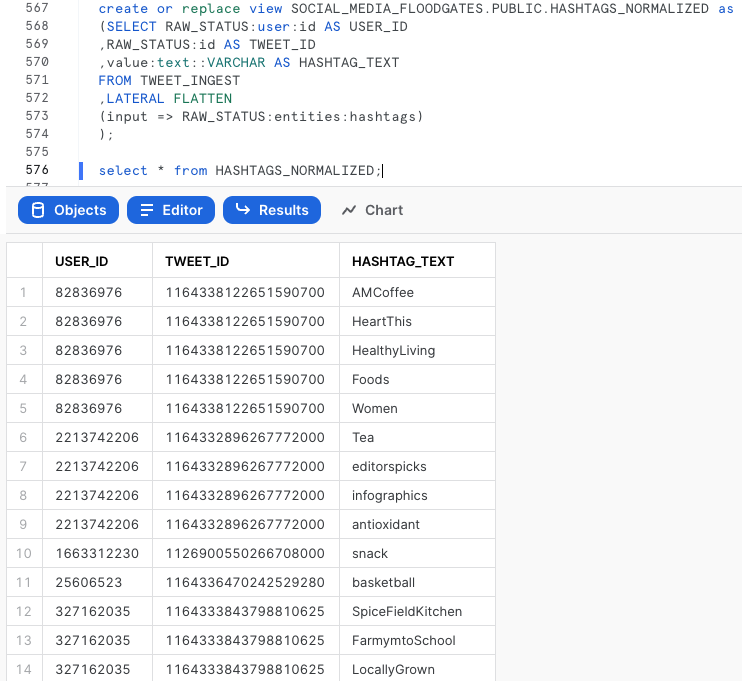Click the create or replace view line

pyautogui.click(x=416, y=9)
